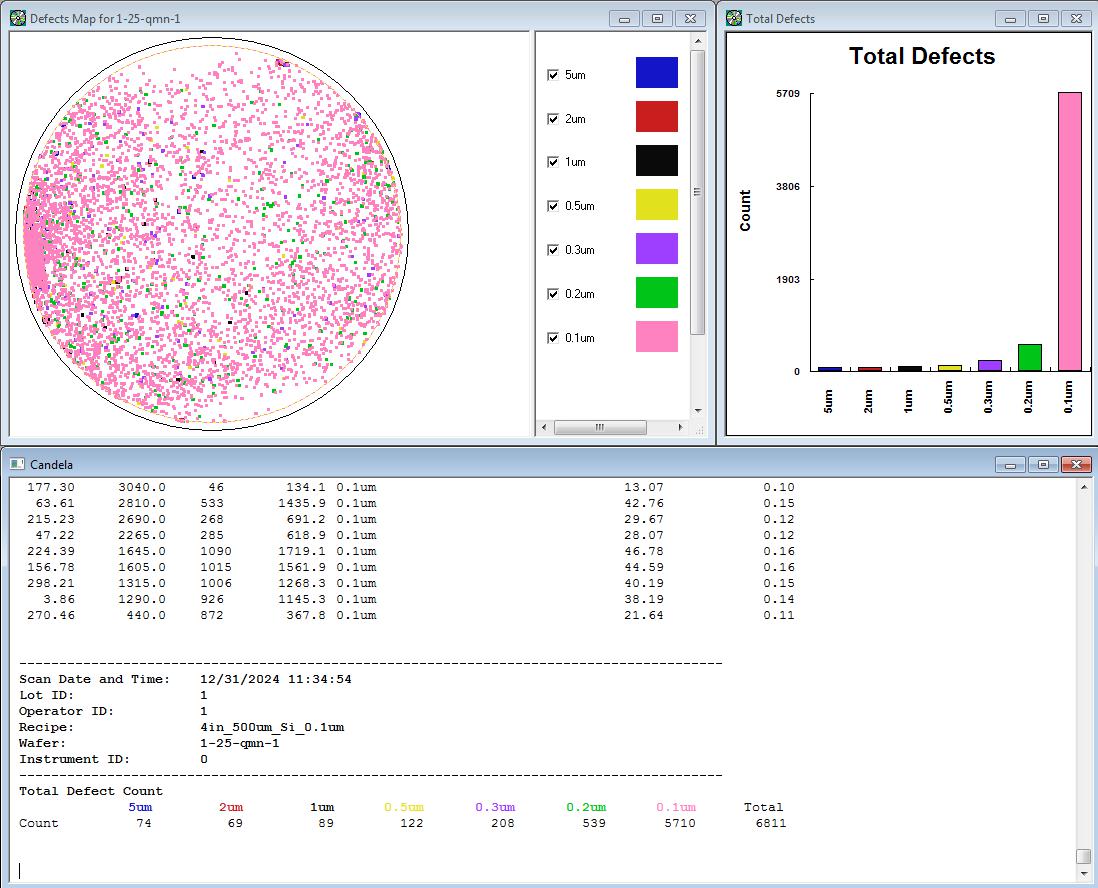Viewport: 1098px width, 888px height.
Task: Close the Candela text window
Action: (1075, 464)
